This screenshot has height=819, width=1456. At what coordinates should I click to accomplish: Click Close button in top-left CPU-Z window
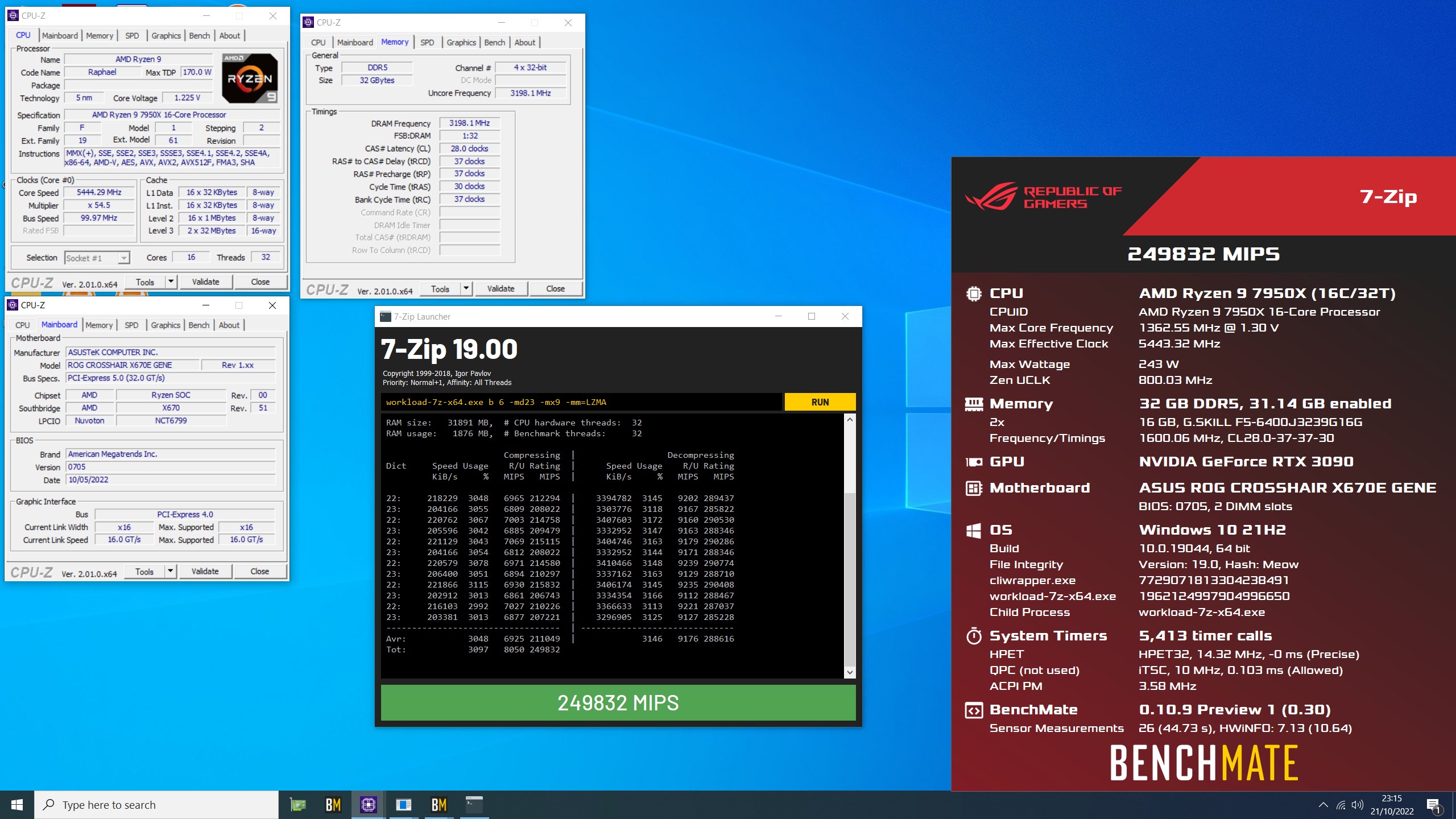coord(260,282)
